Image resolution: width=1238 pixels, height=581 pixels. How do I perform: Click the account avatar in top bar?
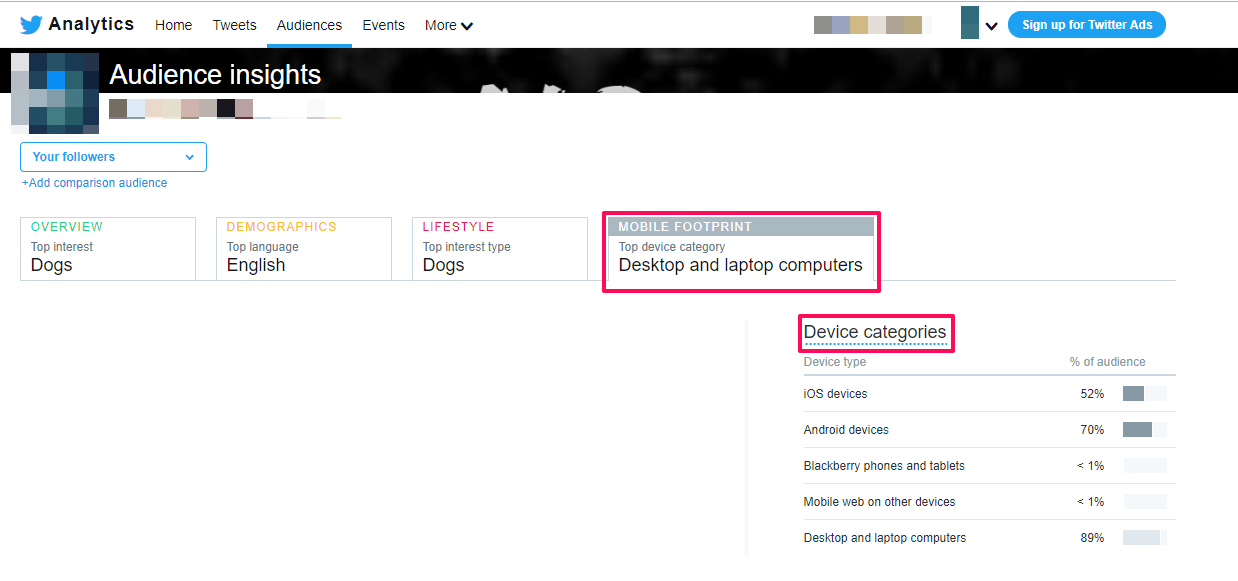(x=969, y=23)
